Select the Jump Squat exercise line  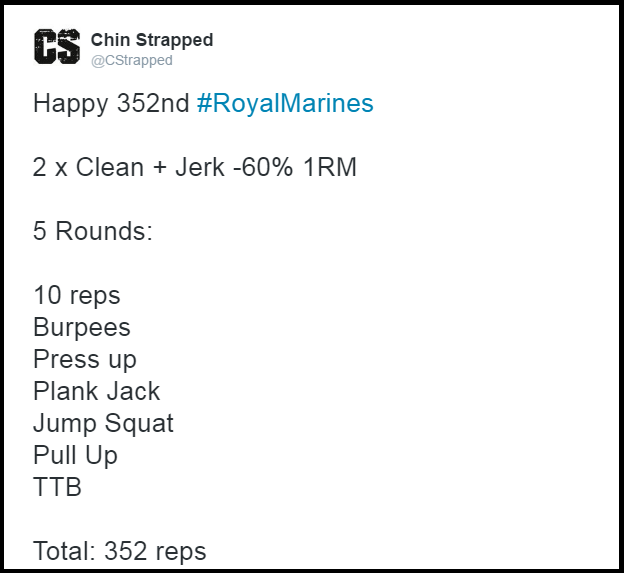103,423
